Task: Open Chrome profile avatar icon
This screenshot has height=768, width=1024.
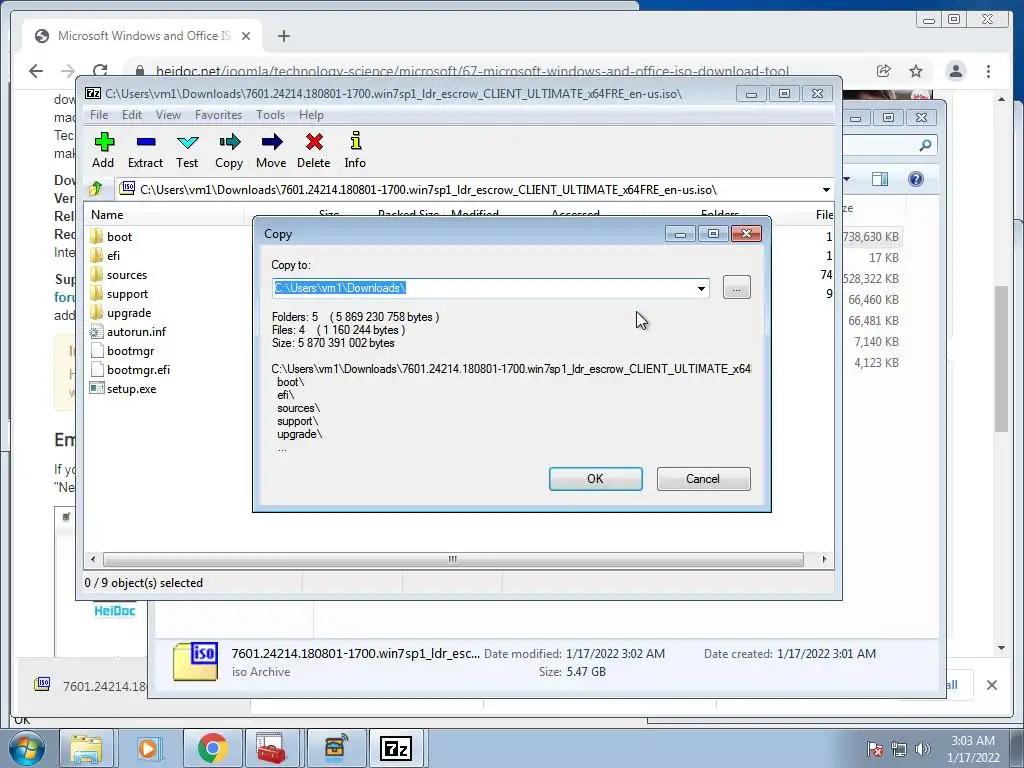Action: (x=955, y=71)
